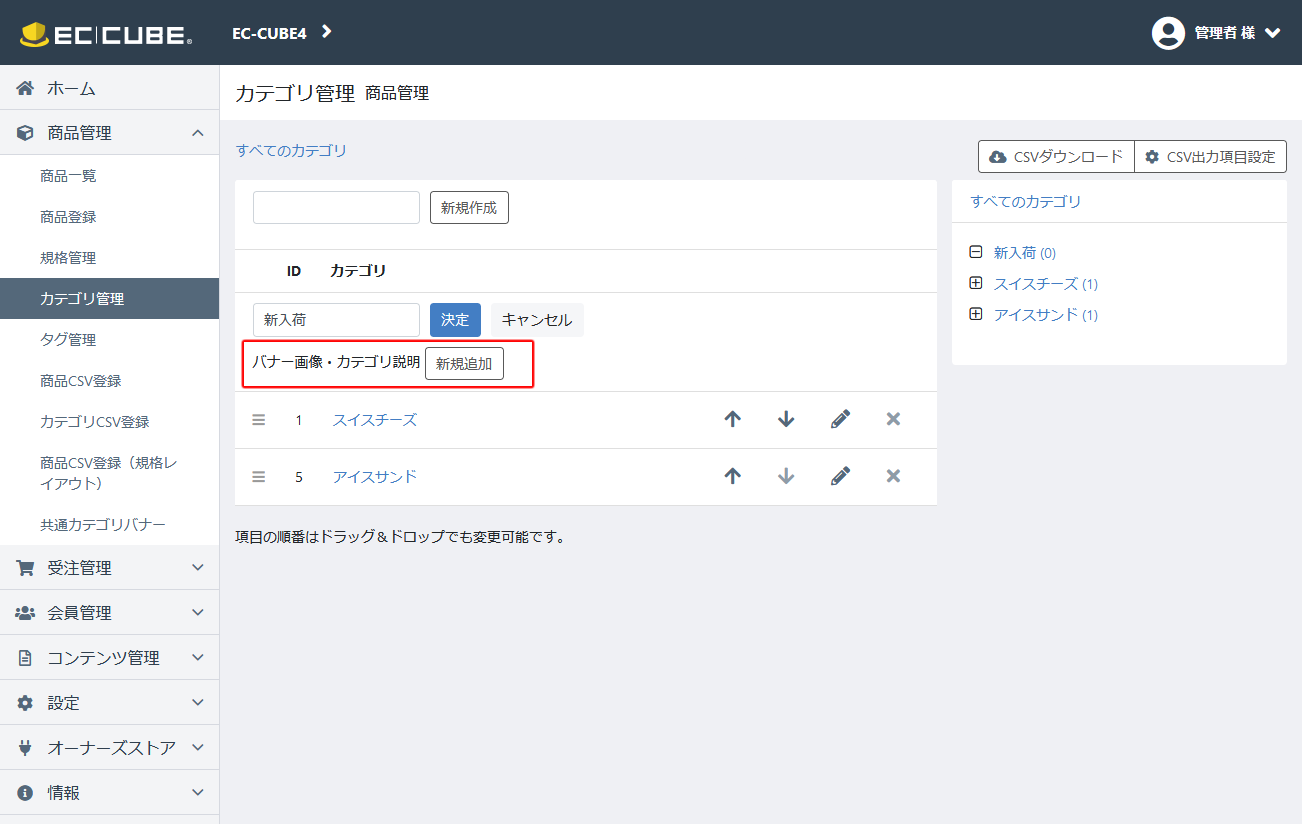
Task: Click the EC-CUBE logo in header
Action: [106, 34]
